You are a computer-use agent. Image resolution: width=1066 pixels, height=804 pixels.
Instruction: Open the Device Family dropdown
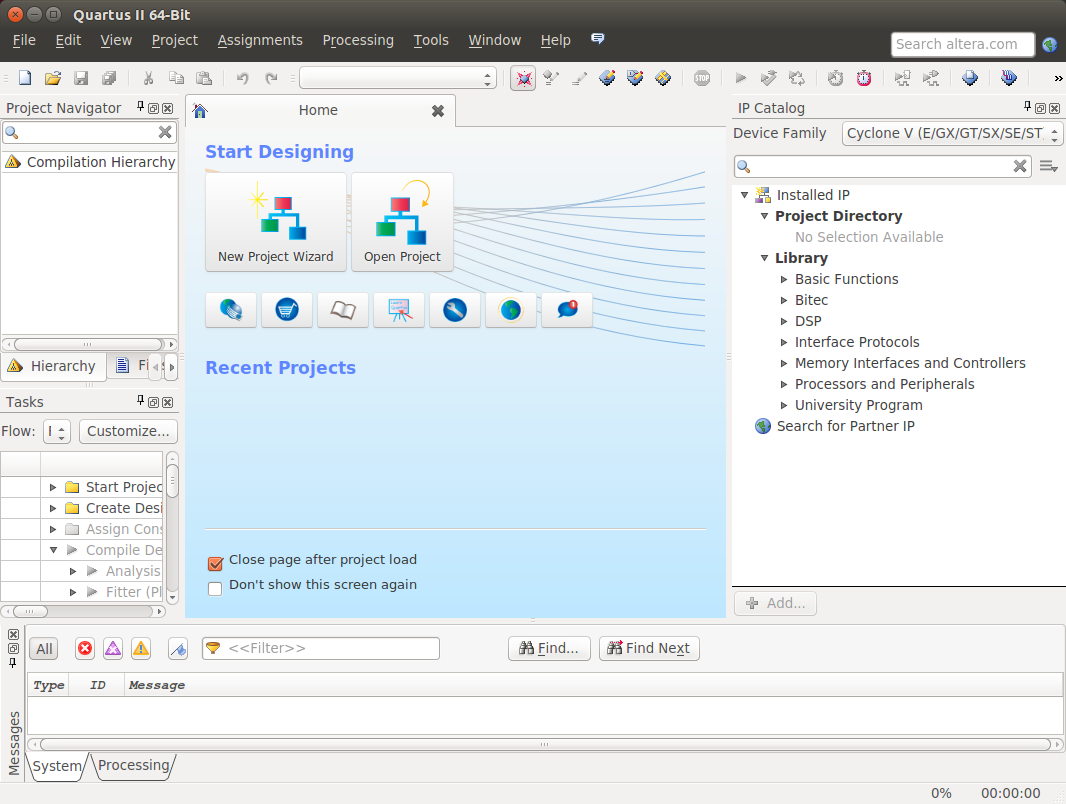[952, 134]
